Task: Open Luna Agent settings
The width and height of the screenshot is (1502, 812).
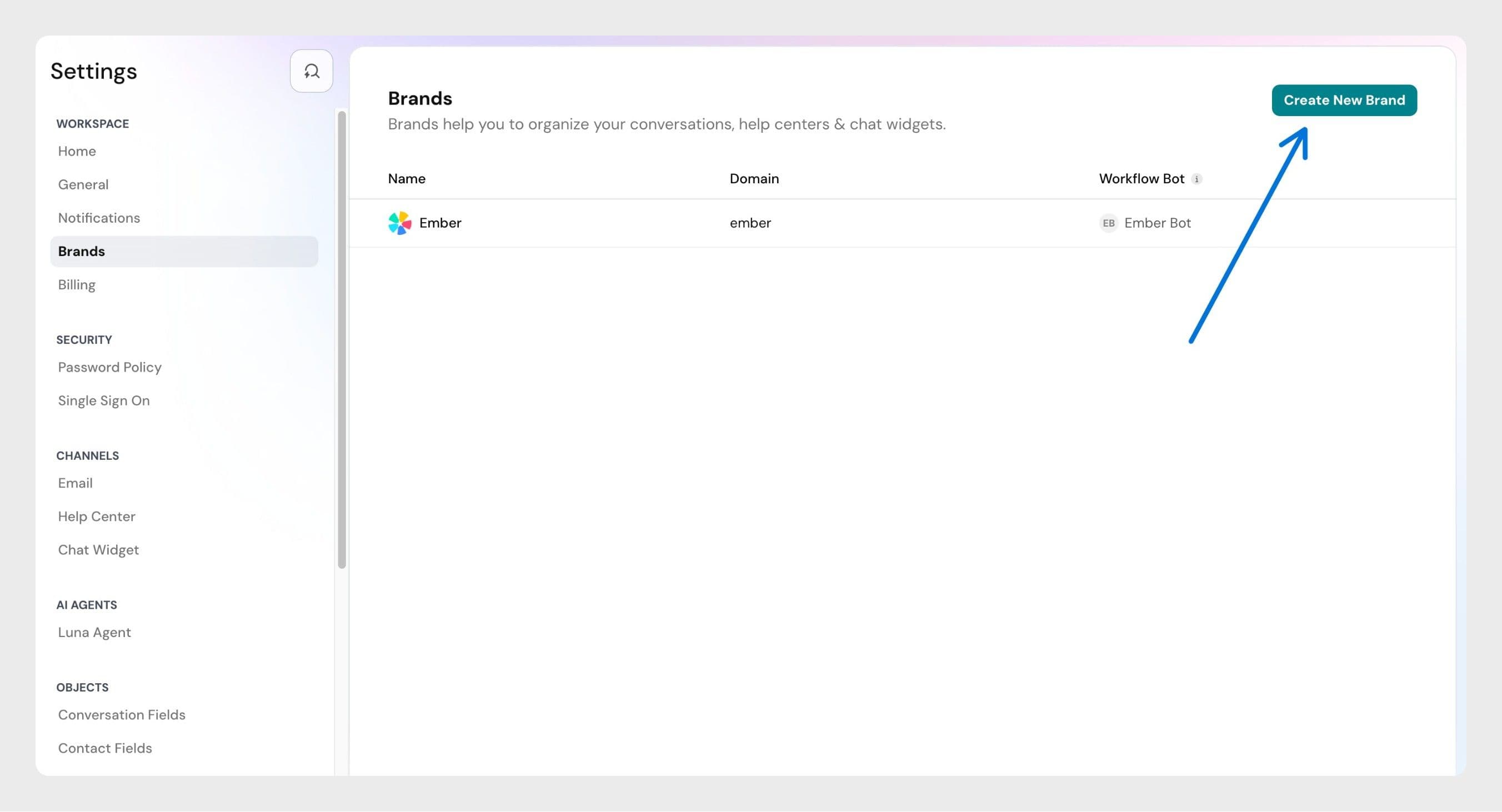Action: coord(94,632)
